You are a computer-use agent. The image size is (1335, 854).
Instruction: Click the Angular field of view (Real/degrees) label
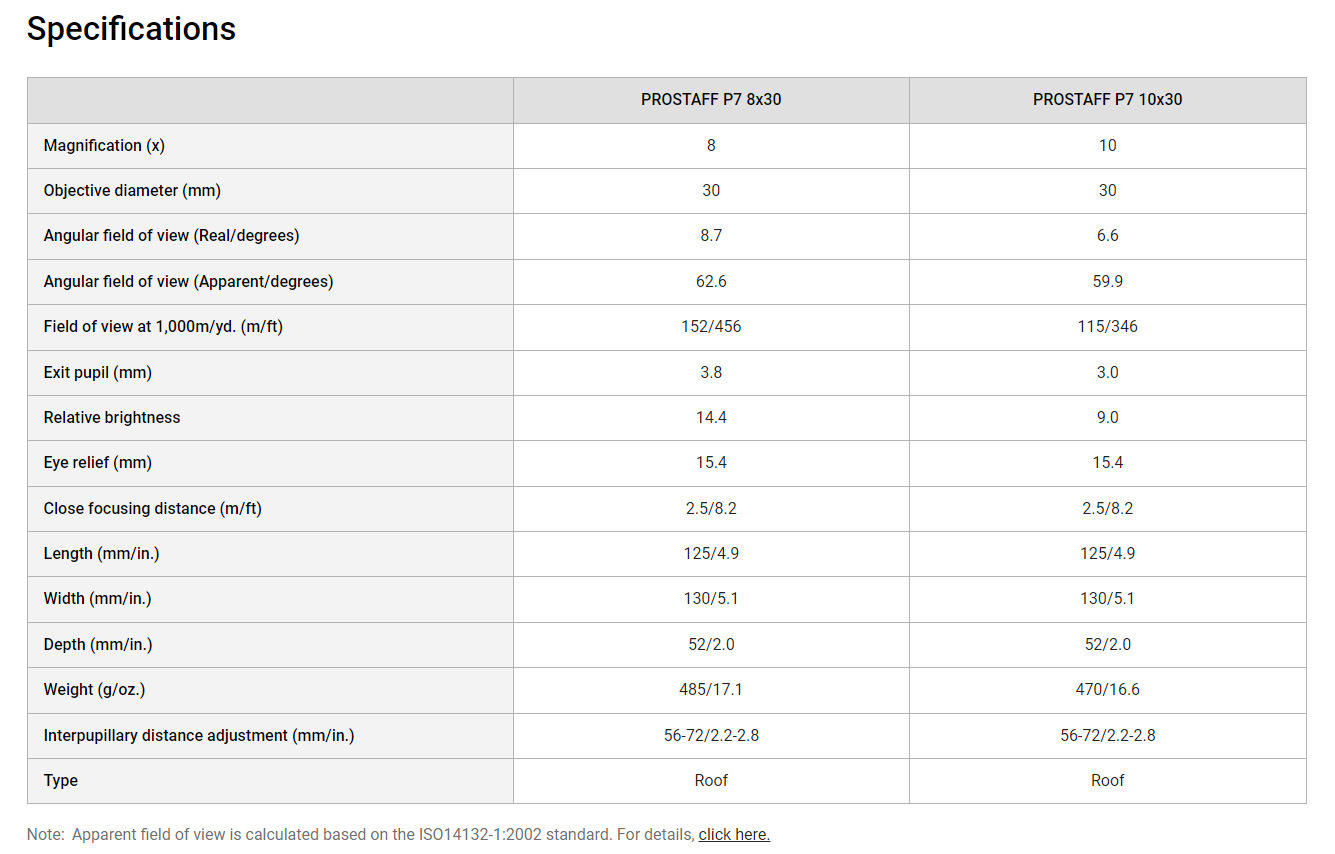coord(171,236)
